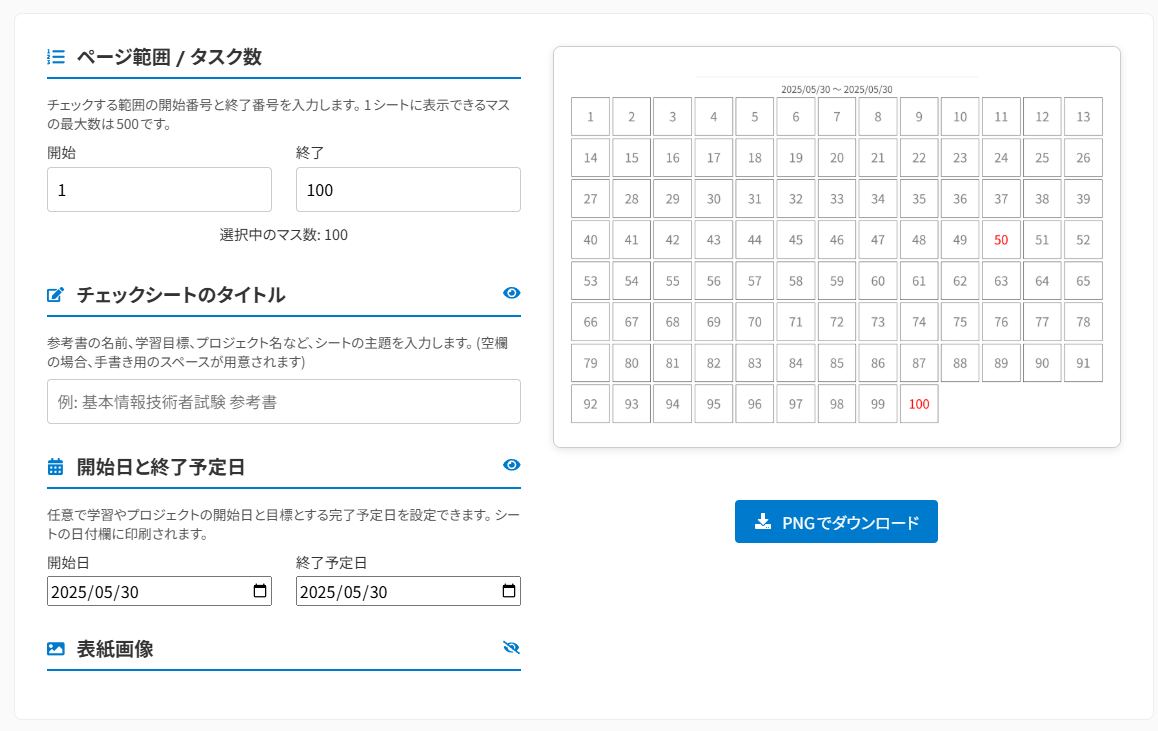Toggle visibility of the date section
Image resolution: width=1158 pixels, height=731 pixels.
pos(511,464)
